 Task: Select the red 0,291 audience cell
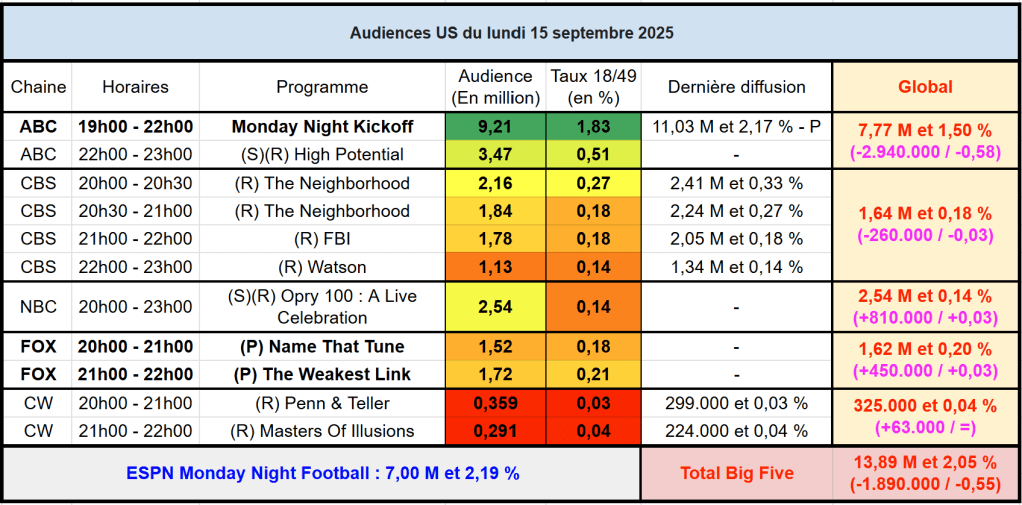tap(495, 432)
